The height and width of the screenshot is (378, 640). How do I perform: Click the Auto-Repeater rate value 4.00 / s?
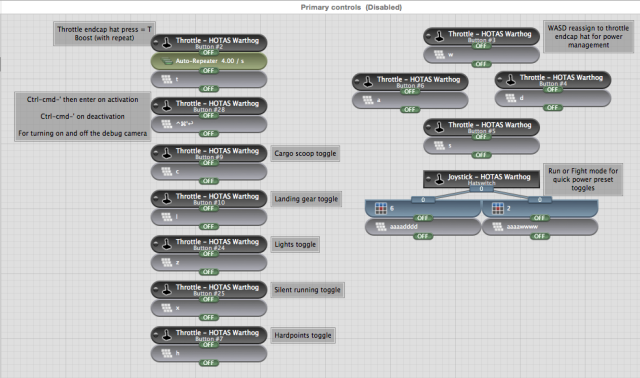tap(233, 61)
